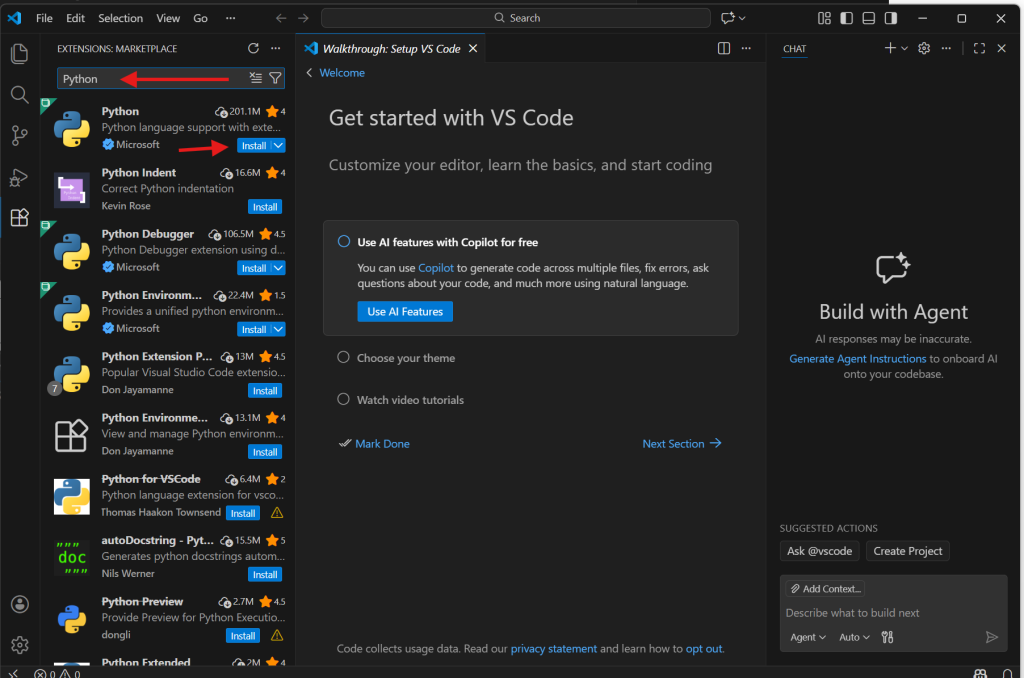
Task: Send chat message arrow icon
Action: (x=991, y=637)
